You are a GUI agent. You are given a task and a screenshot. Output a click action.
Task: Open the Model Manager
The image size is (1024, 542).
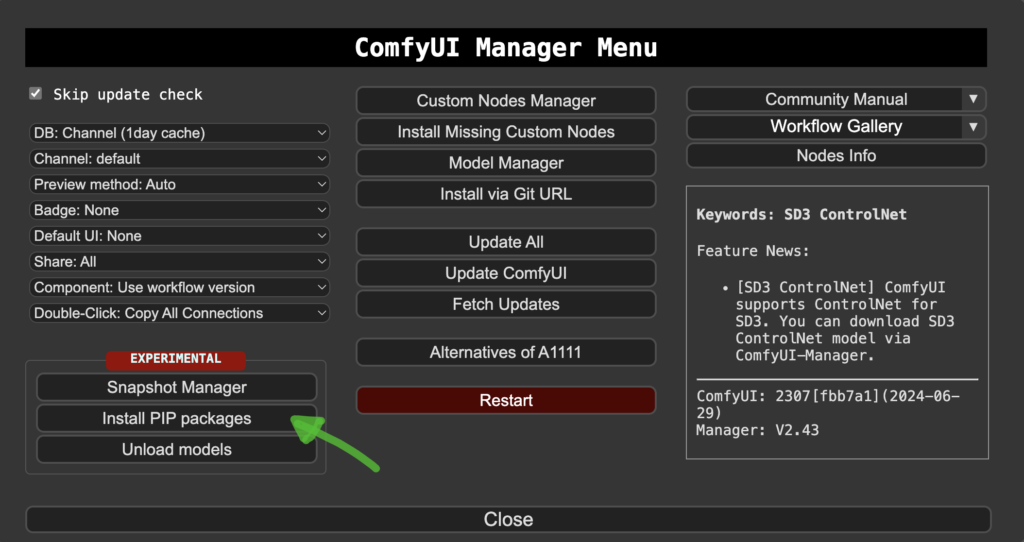click(506, 163)
